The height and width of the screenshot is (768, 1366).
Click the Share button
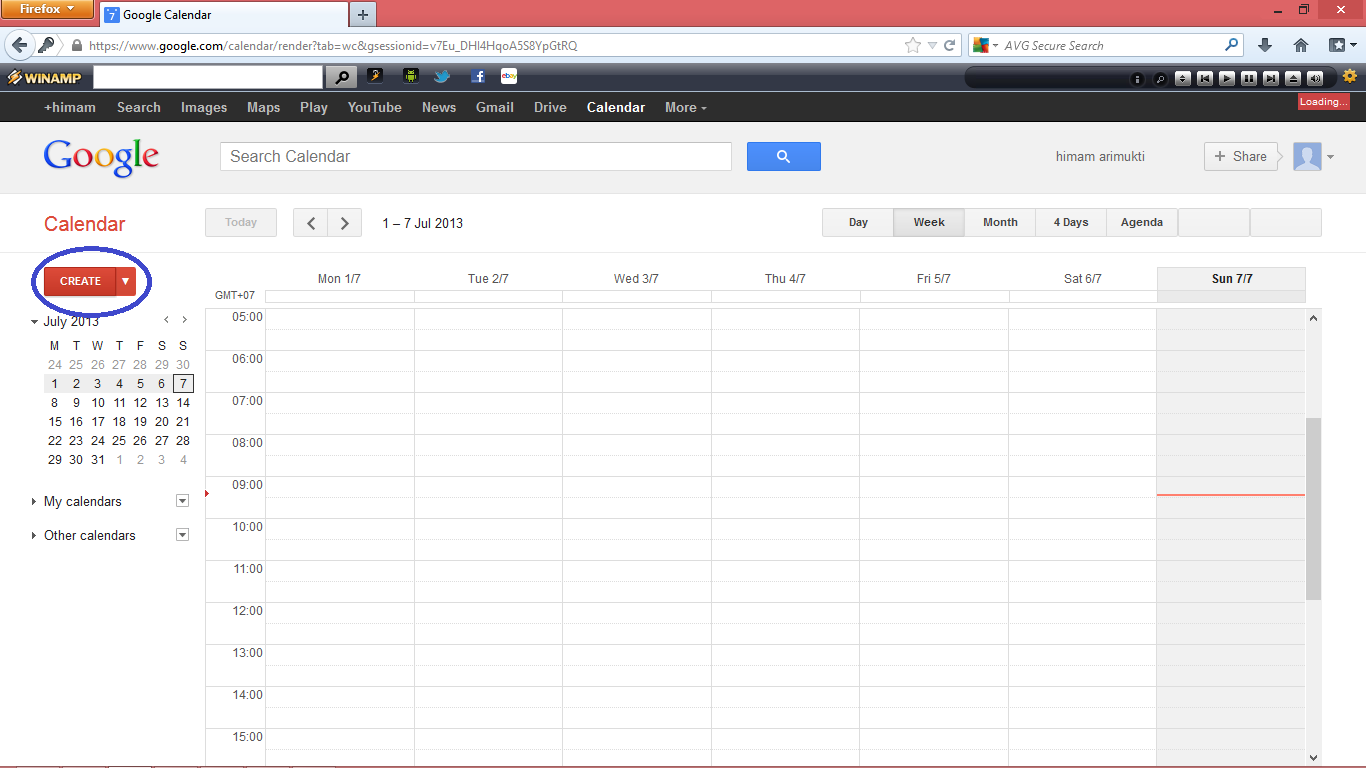point(1241,156)
